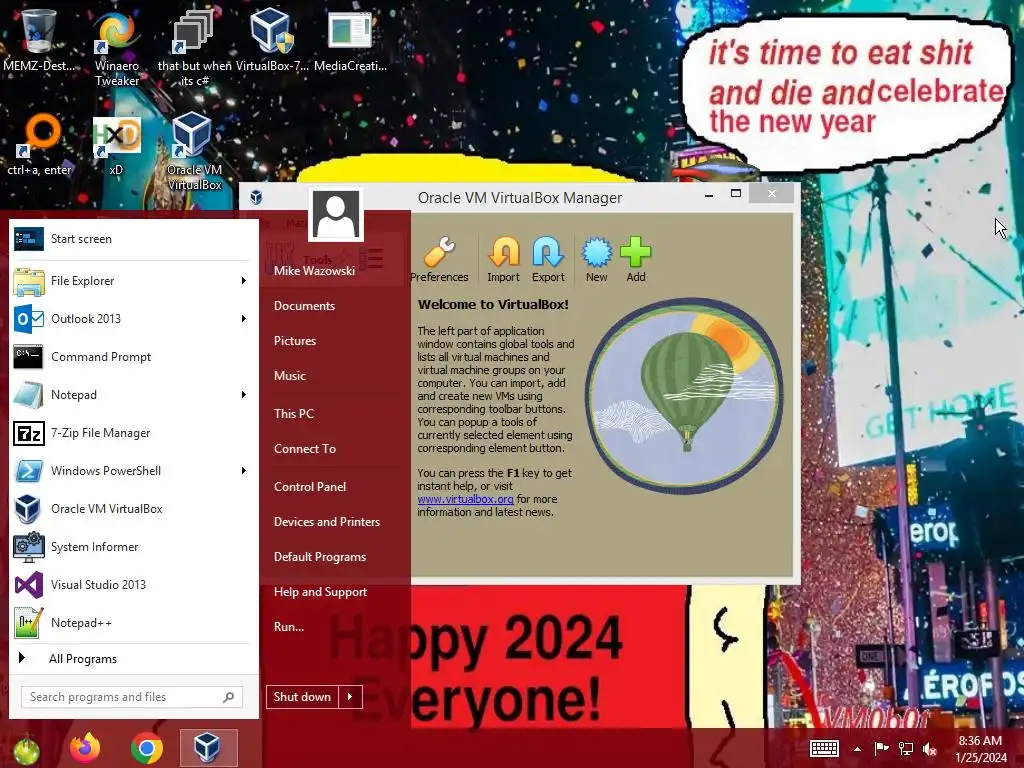Open Help and Support
Image resolution: width=1024 pixels, height=768 pixels.
pyautogui.click(x=321, y=592)
